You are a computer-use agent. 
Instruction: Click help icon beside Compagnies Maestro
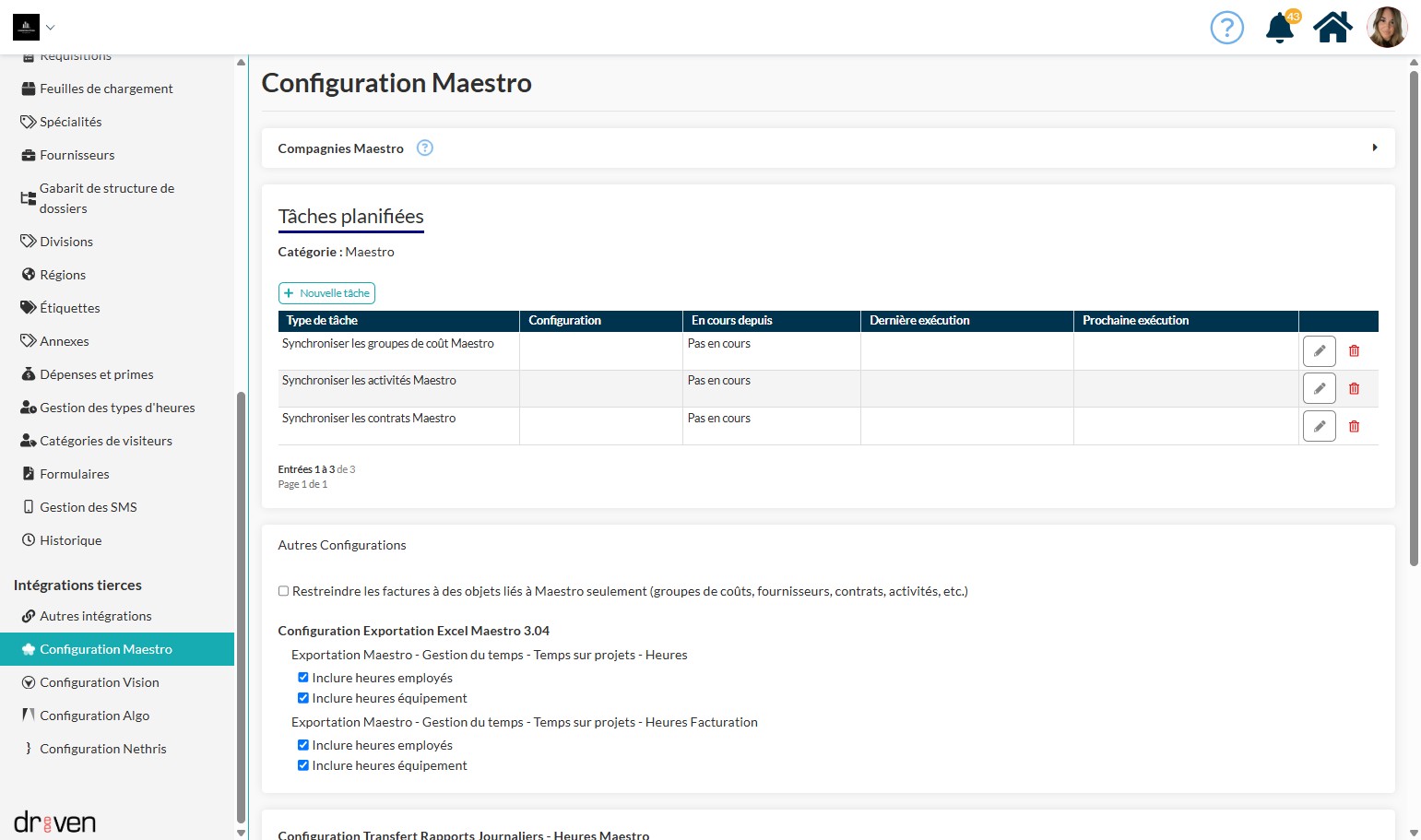425,148
